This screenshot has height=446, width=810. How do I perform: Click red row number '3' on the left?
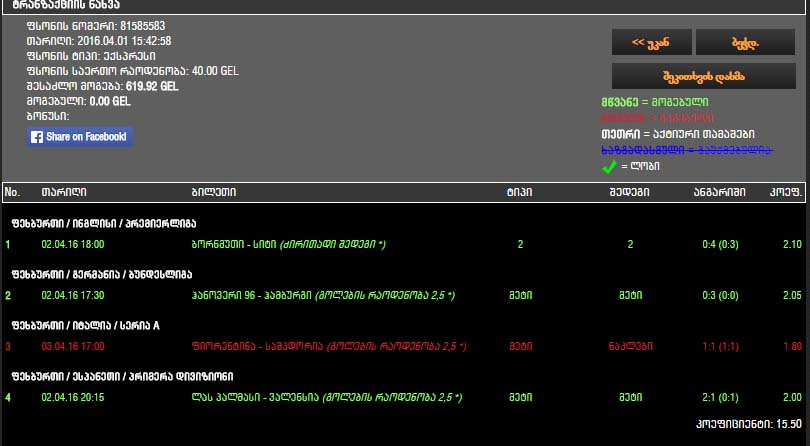pyautogui.click(x=8, y=346)
